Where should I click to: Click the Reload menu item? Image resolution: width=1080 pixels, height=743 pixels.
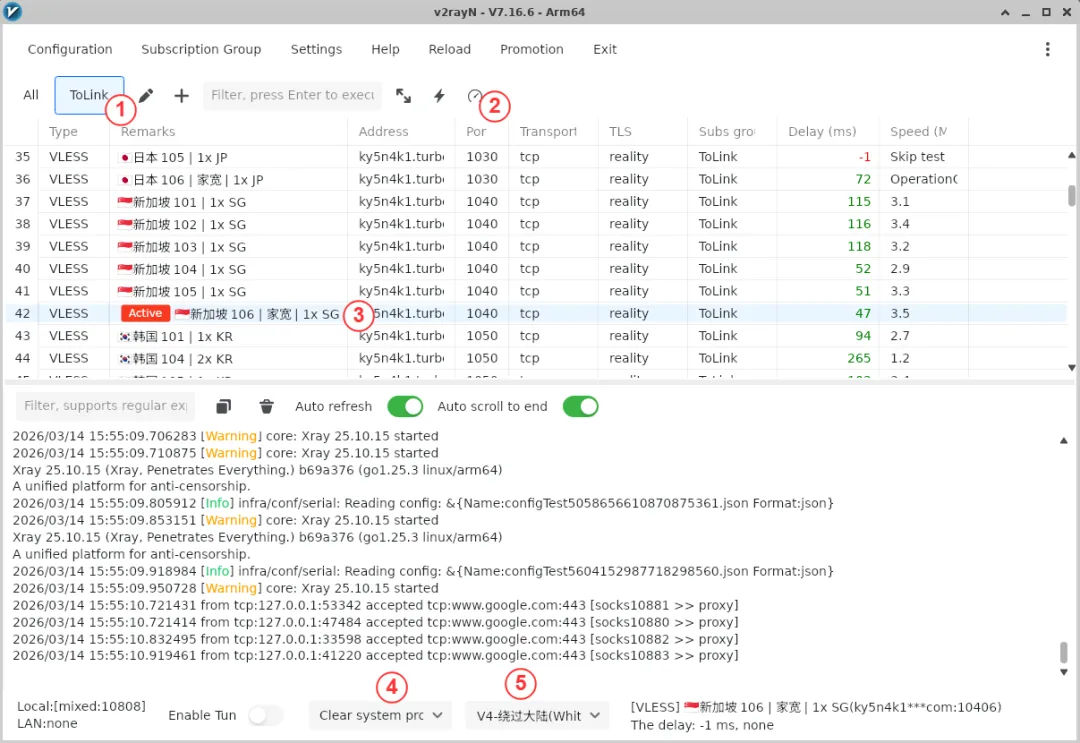coord(450,49)
